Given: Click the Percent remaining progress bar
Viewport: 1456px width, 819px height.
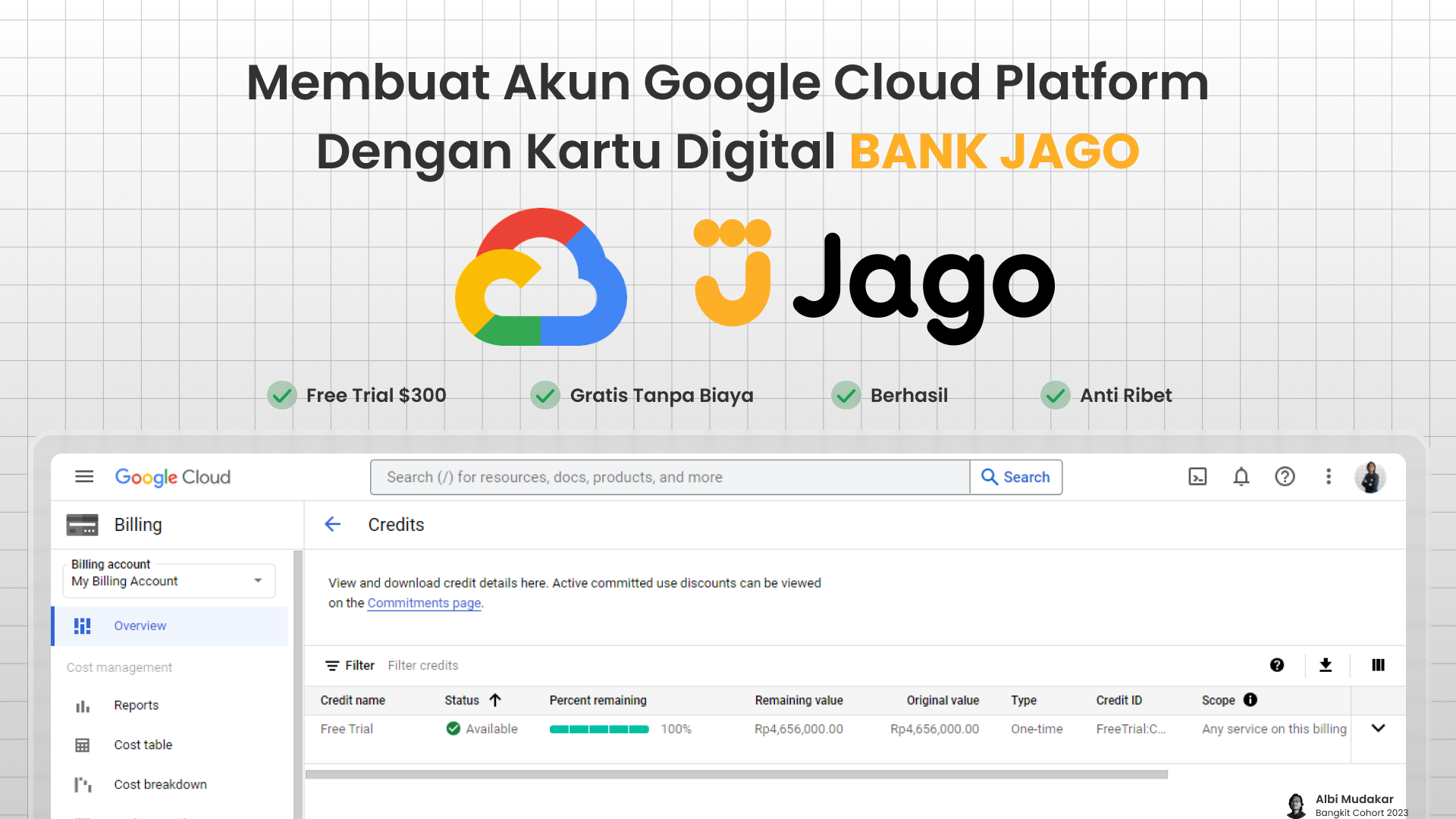Looking at the screenshot, I should pyautogui.click(x=599, y=730).
